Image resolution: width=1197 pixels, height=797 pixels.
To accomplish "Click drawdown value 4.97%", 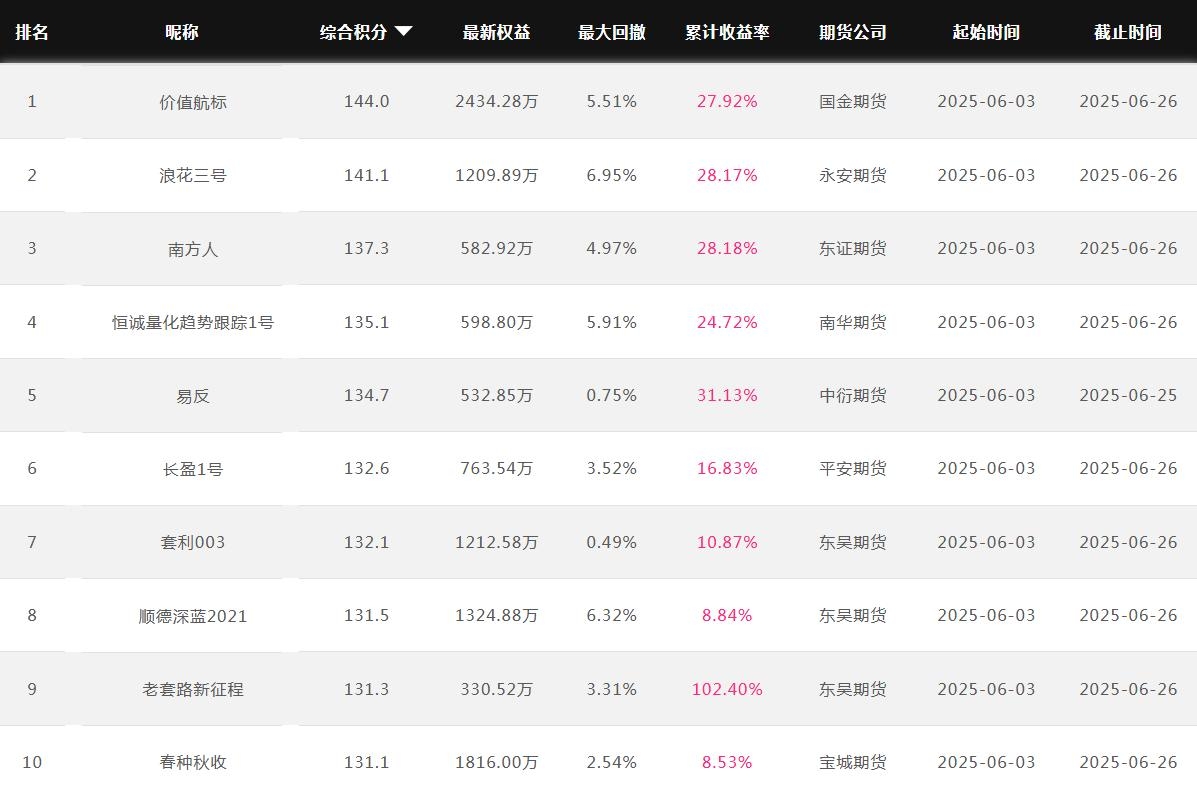I will (x=611, y=249).
